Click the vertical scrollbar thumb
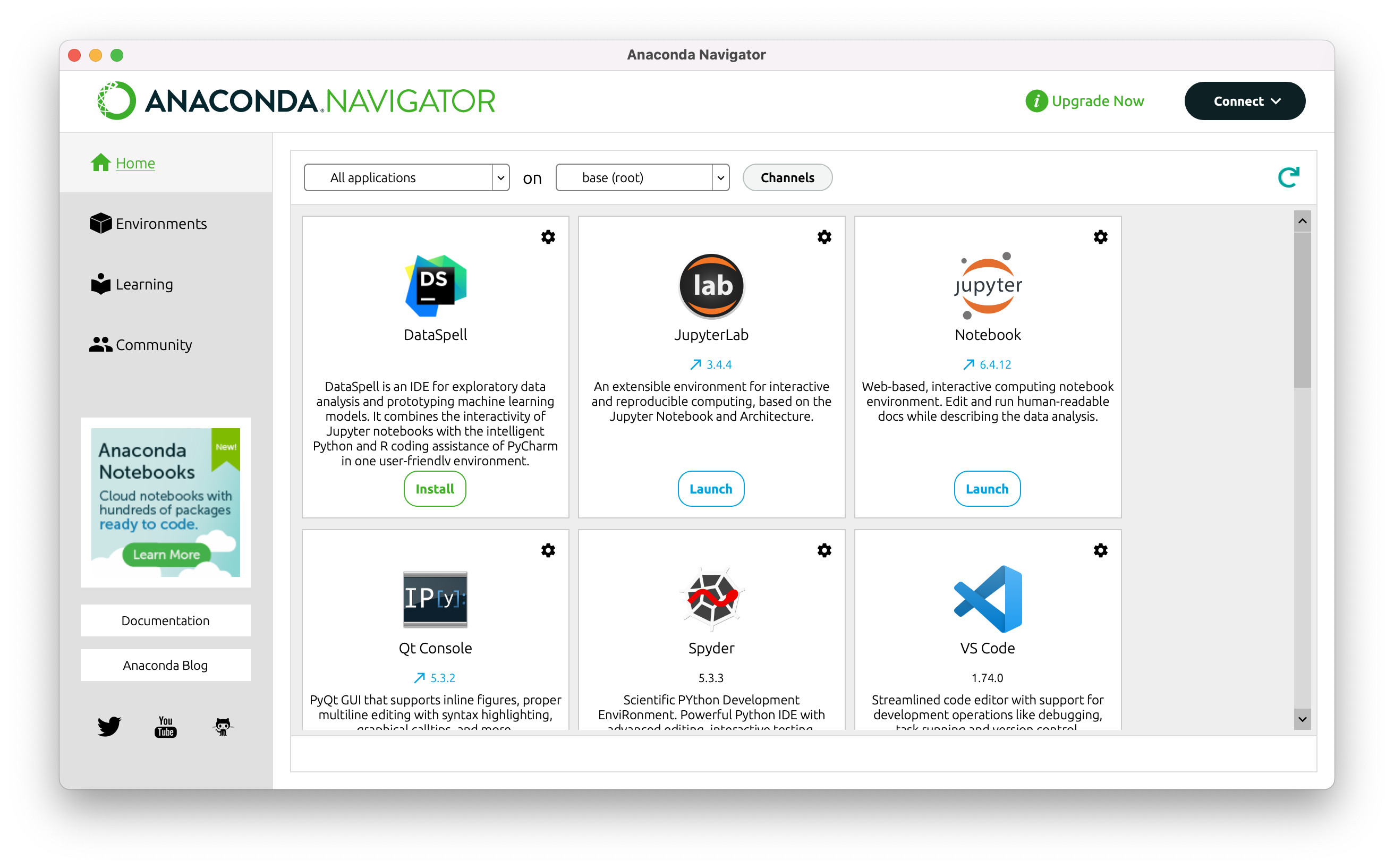Screen dimensions: 1394x868 [1302, 309]
